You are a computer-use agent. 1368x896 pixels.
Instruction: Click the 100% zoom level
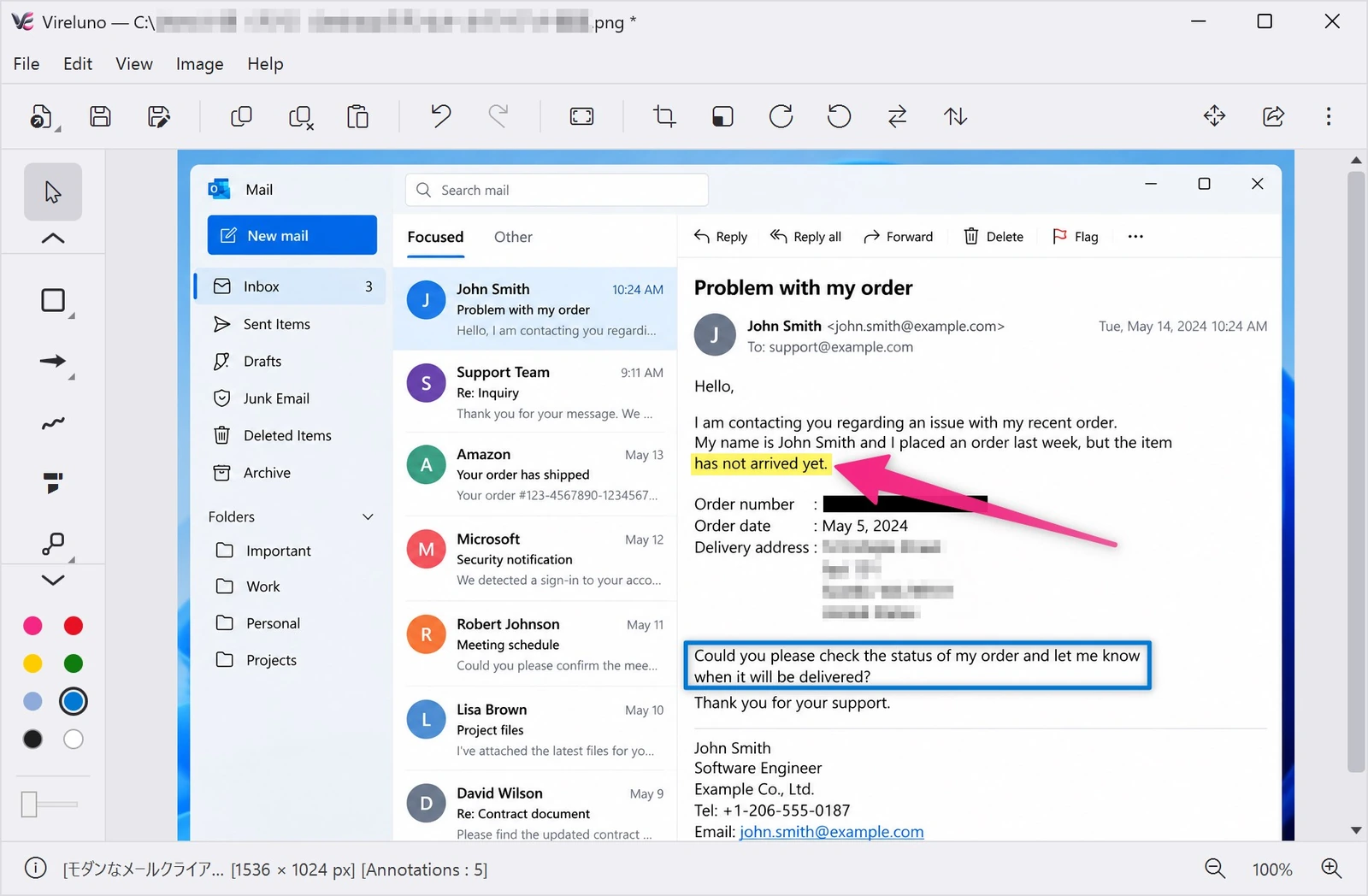(x=1272, y=869)
